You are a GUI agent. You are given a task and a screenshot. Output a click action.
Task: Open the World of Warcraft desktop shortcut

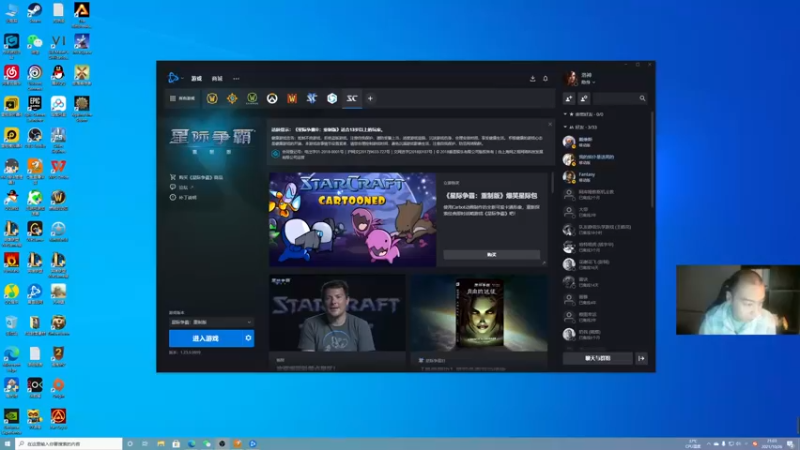click(58, 200)
